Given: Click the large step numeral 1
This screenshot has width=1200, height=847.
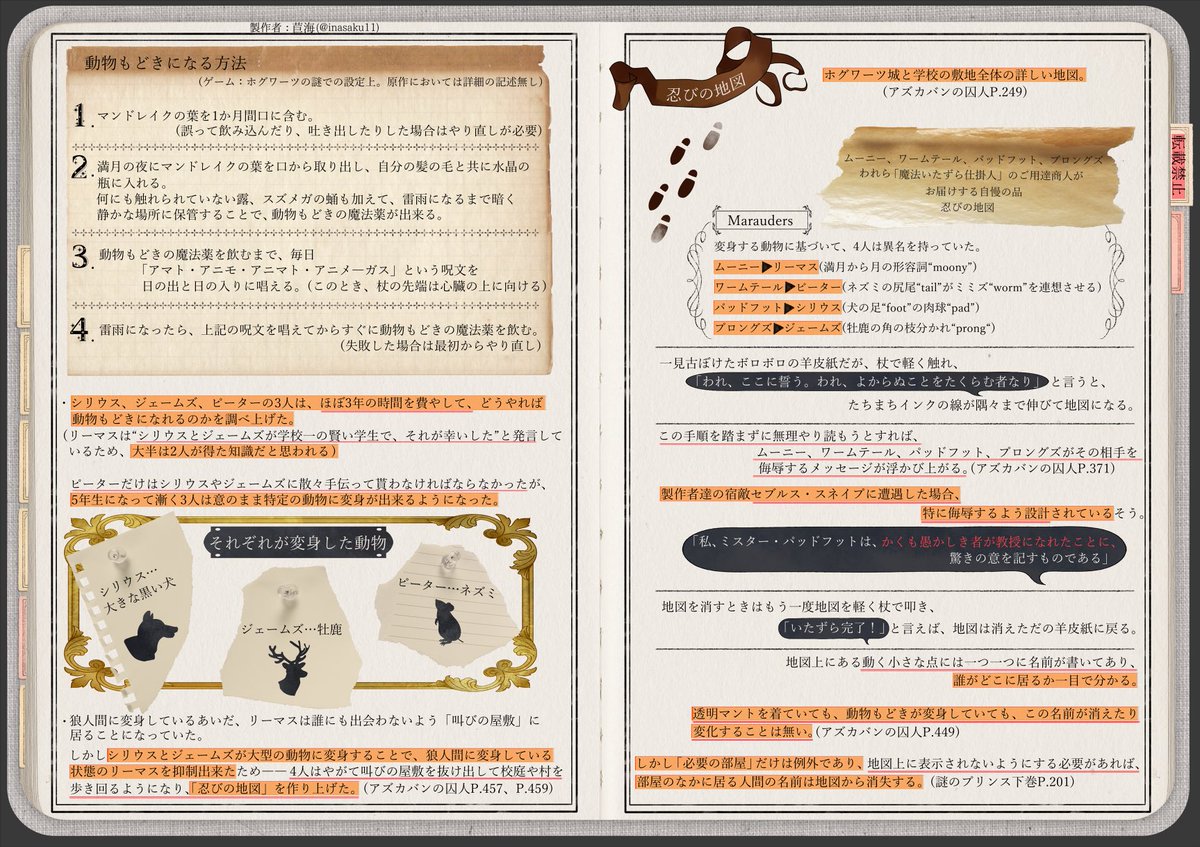Looking at the screenshot, I should point(79,117).
